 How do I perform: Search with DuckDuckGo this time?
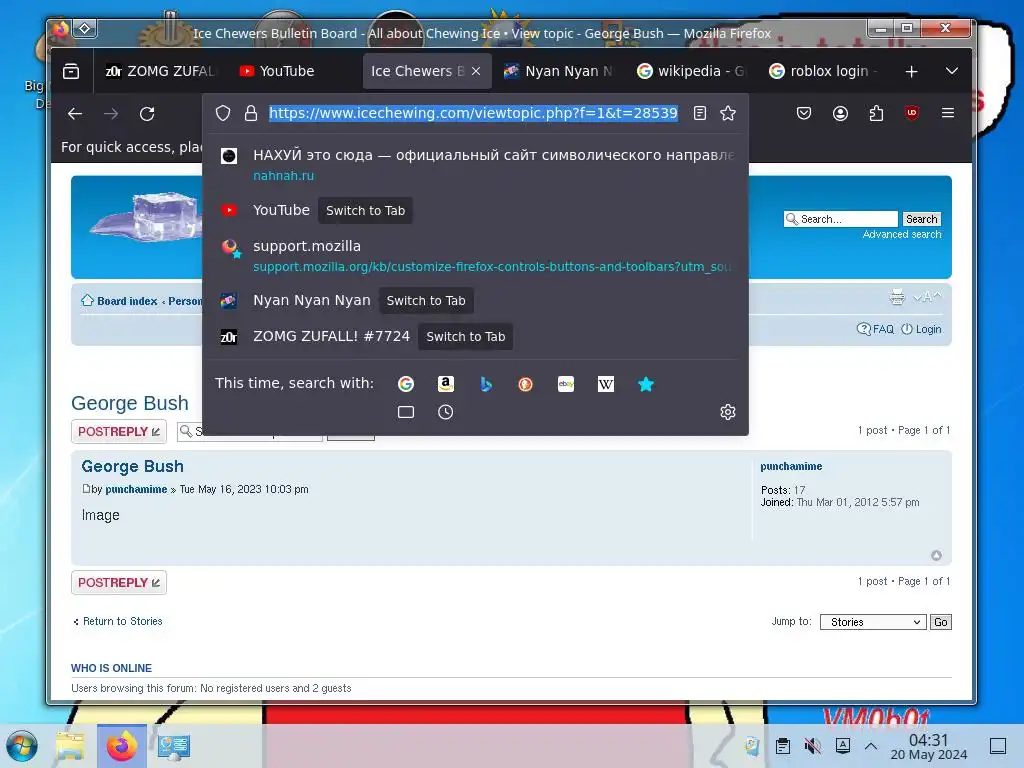(x=525, y=384)
